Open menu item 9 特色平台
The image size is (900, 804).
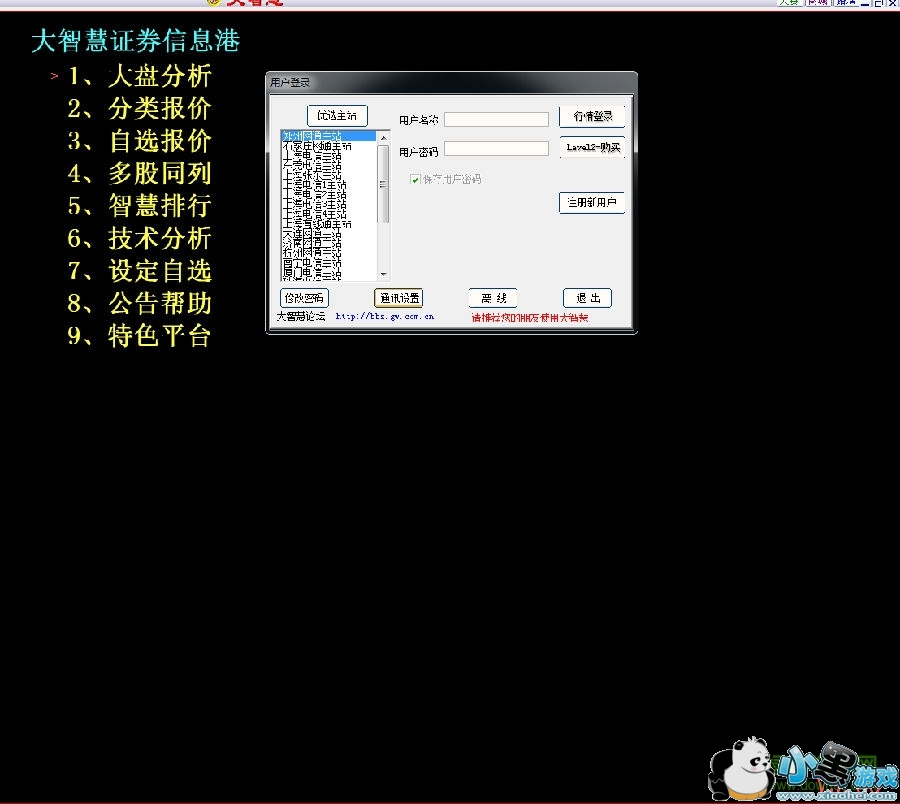140,336
